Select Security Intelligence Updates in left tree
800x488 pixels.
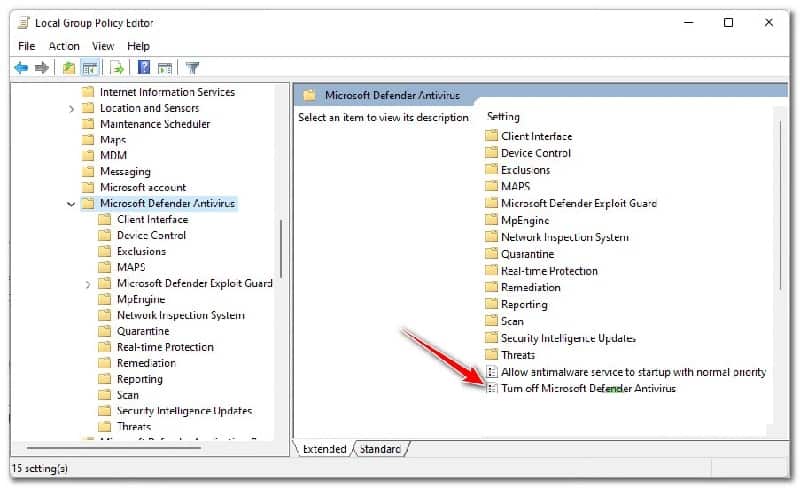(x=184, y=410)
